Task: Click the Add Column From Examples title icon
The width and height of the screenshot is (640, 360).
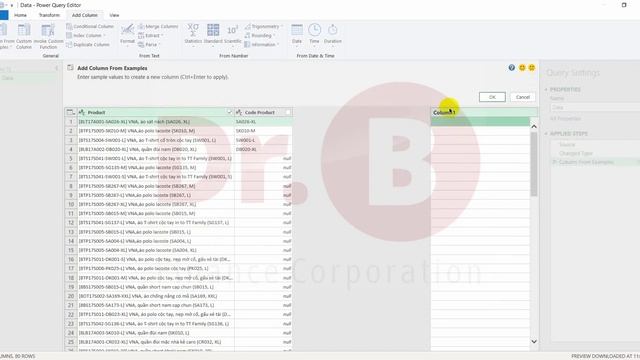Action: pos(70,68)
